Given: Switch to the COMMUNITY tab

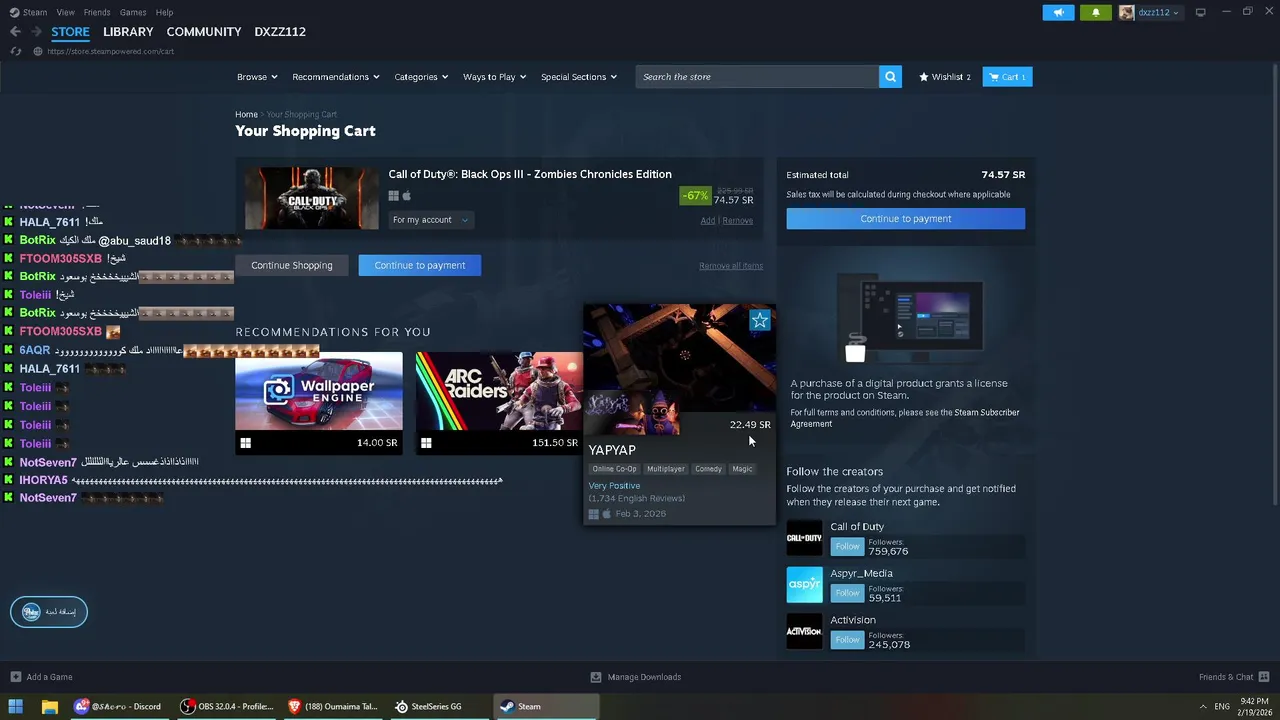Looking at the screenshot, I should 204,32.
